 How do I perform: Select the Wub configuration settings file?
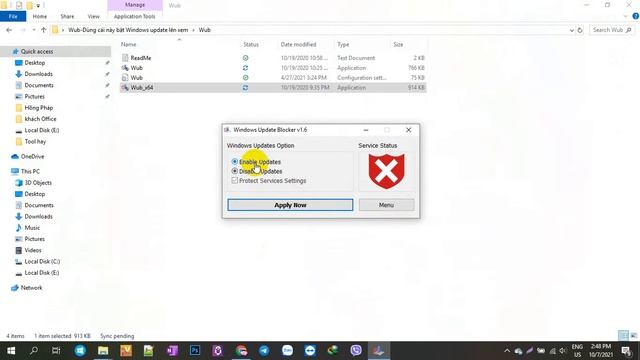[137, 78]
